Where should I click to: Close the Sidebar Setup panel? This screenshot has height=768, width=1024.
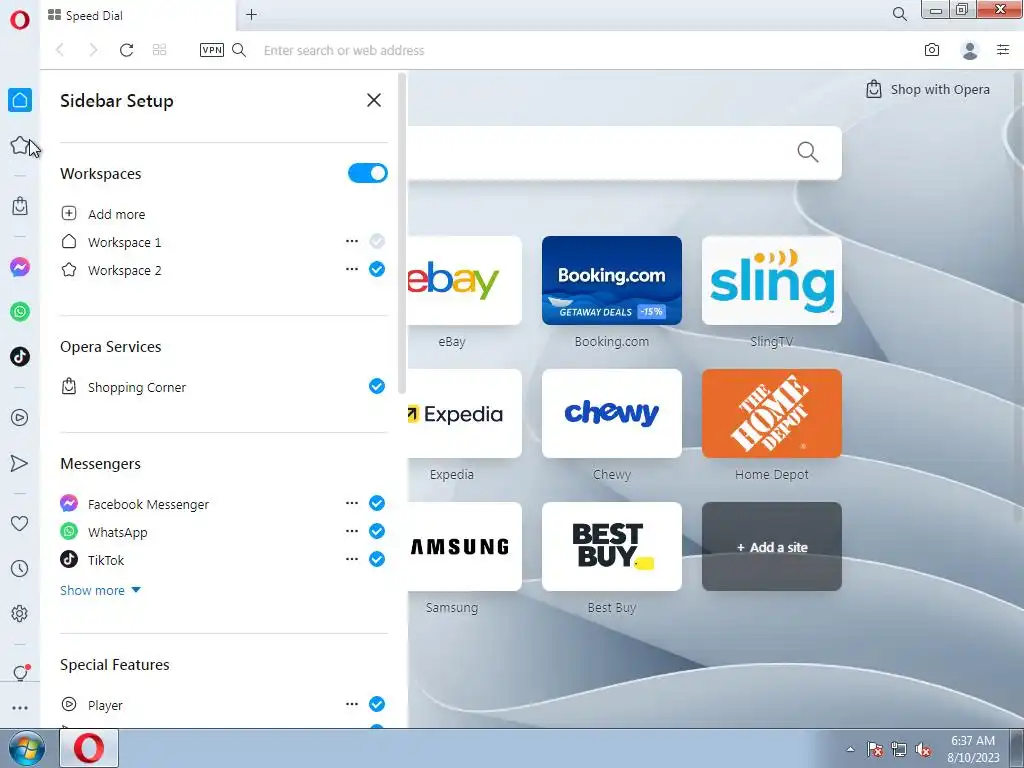click(374, 100)
